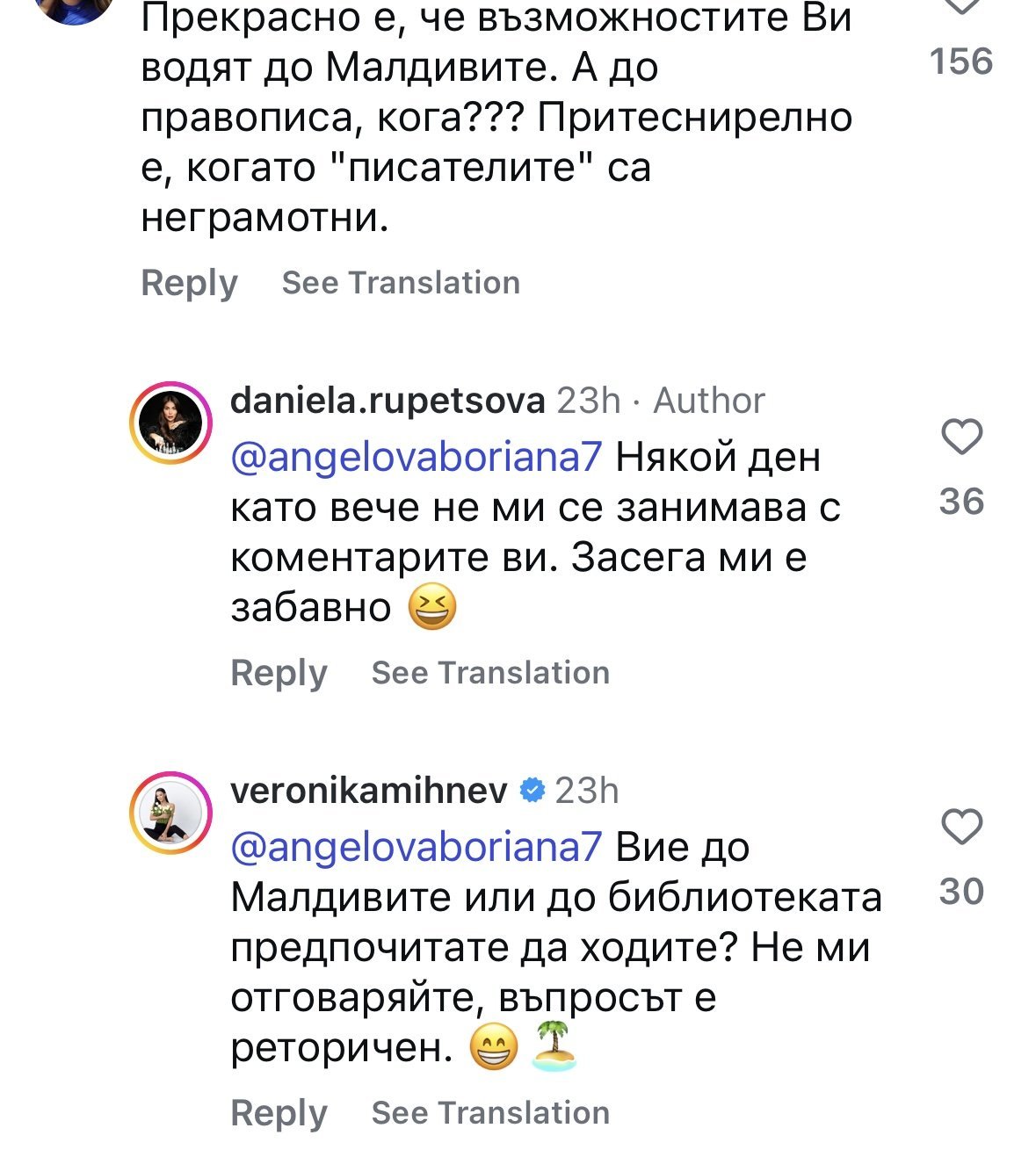Tap the heart on the top comment

point(961,7)
